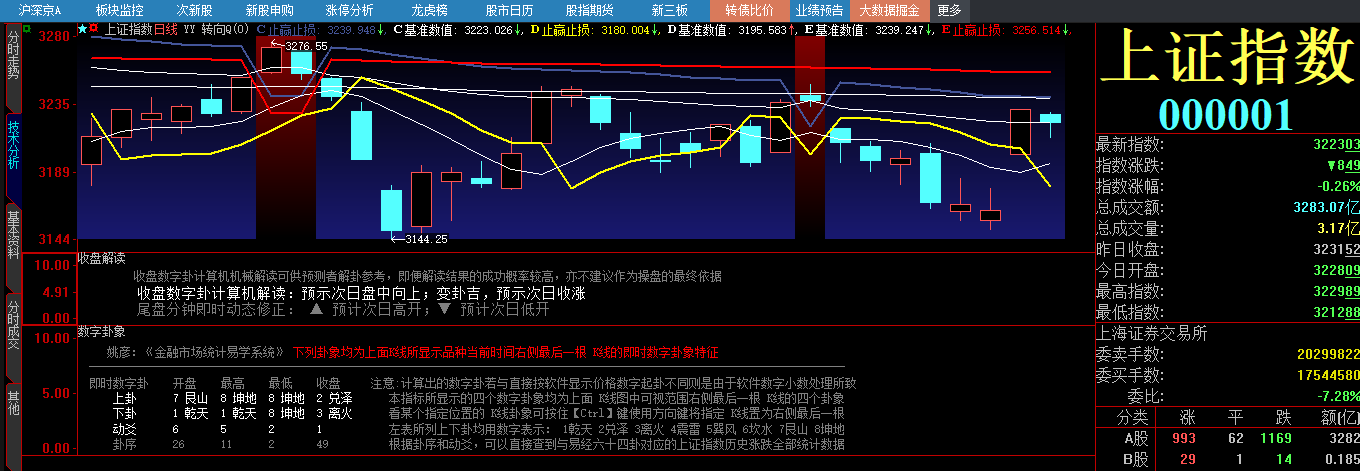This screenshot has width=1360, height=471.
Task: Switch to the 新三板 tab
Action: point(669,10)
